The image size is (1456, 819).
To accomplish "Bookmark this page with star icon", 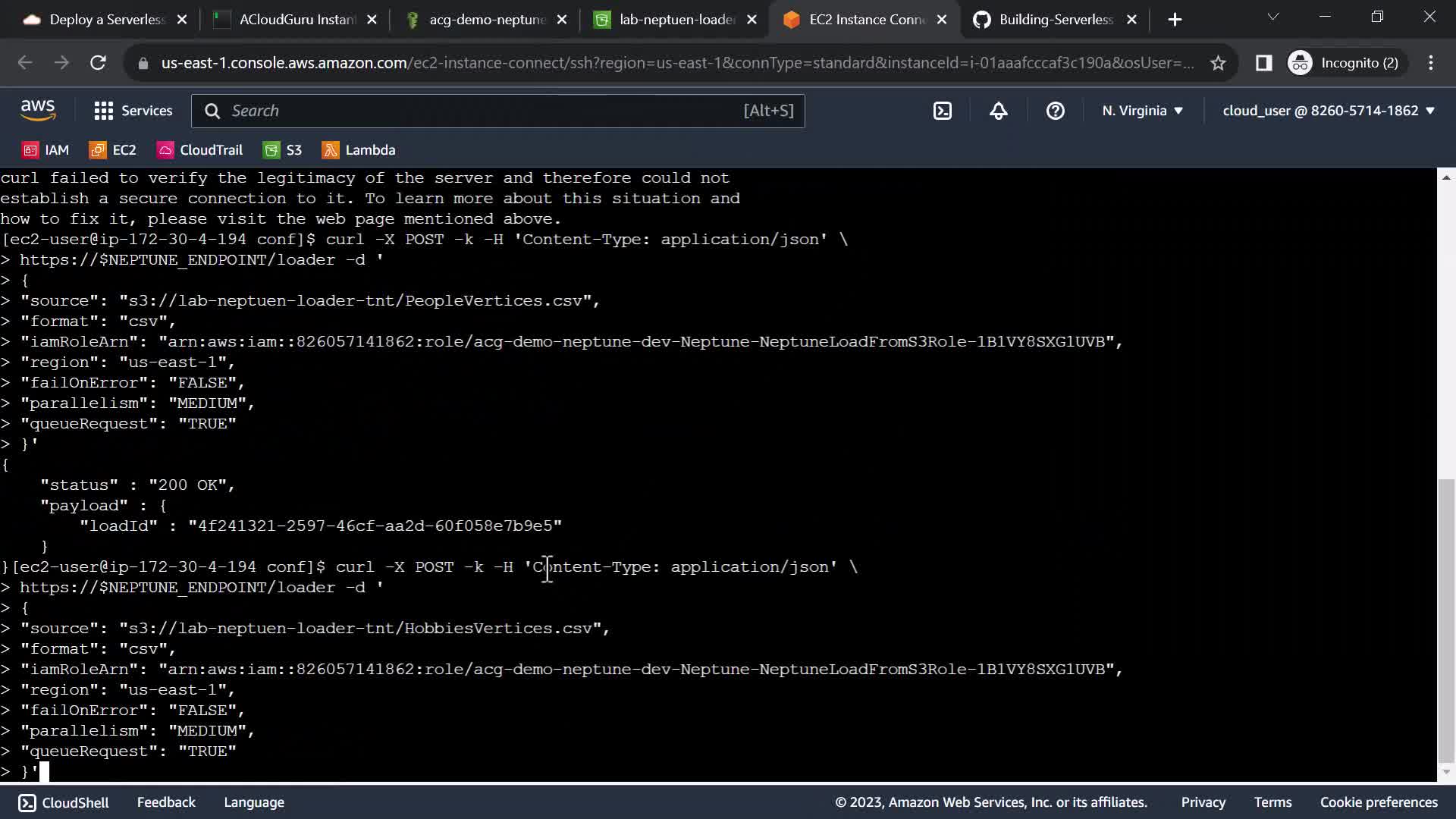I will (1218, 63).
